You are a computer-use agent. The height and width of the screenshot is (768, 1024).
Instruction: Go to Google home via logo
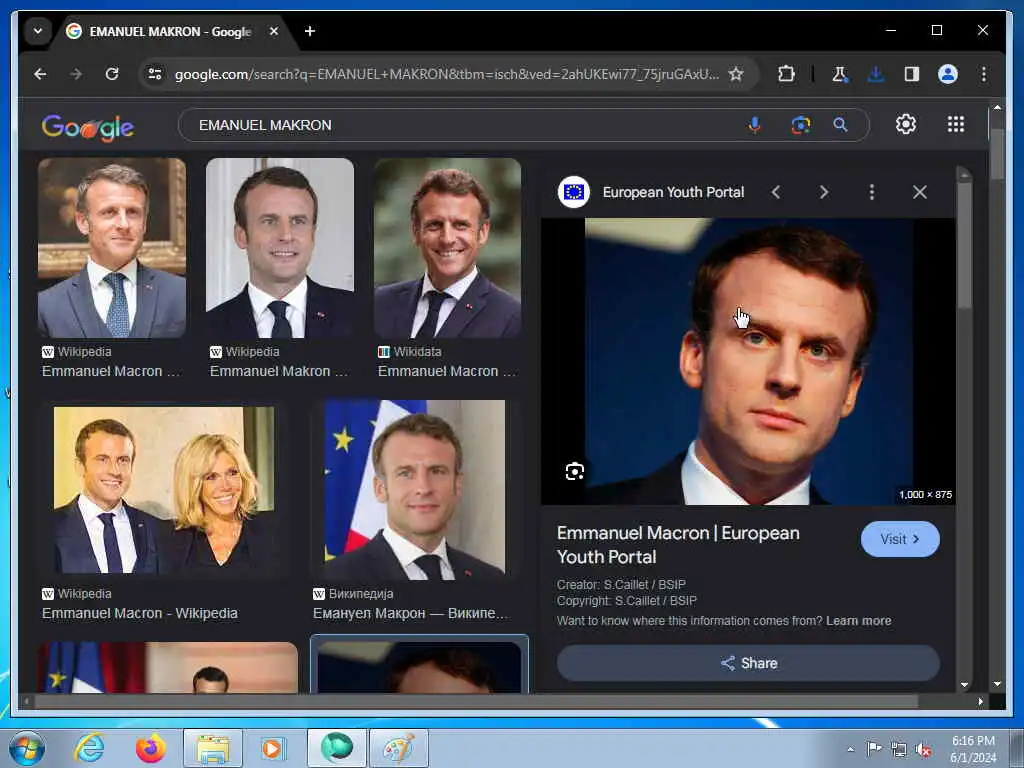(x=88, y=127)
